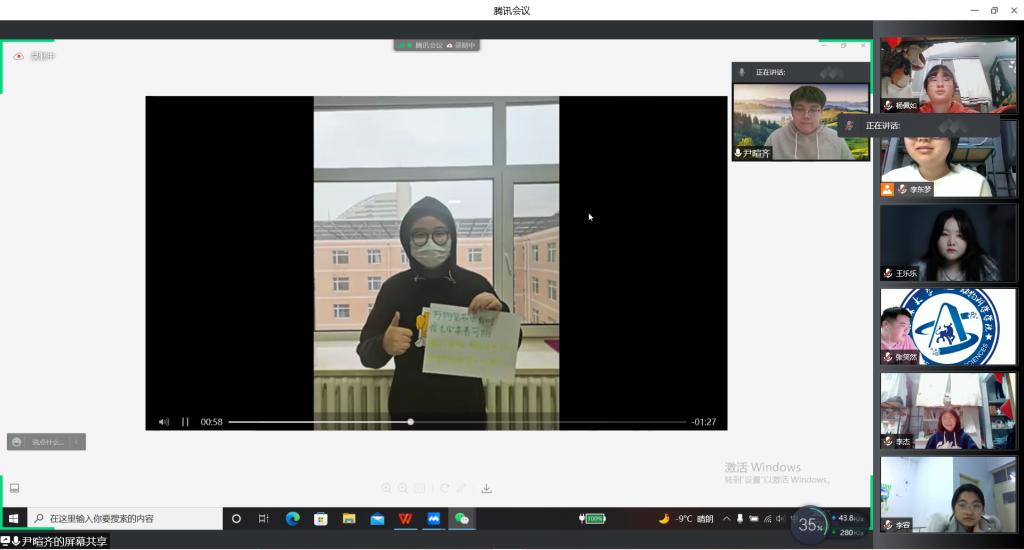Click the Windows search box
Screen dimensions: 1024x550
125,519
